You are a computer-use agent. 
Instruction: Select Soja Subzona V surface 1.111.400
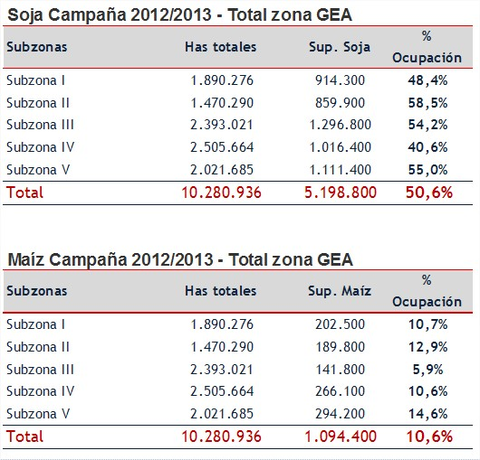[x=340, y=170]
